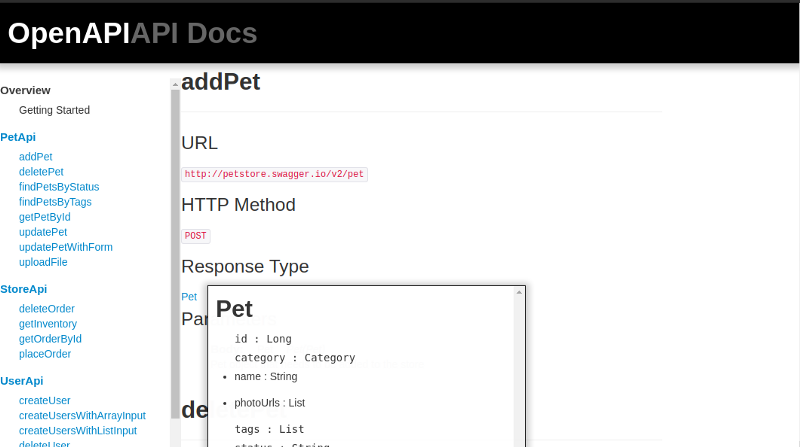800x447 pixels.
Task: Navigate to the placeOrder endpoint
Action: pos(45,354)
